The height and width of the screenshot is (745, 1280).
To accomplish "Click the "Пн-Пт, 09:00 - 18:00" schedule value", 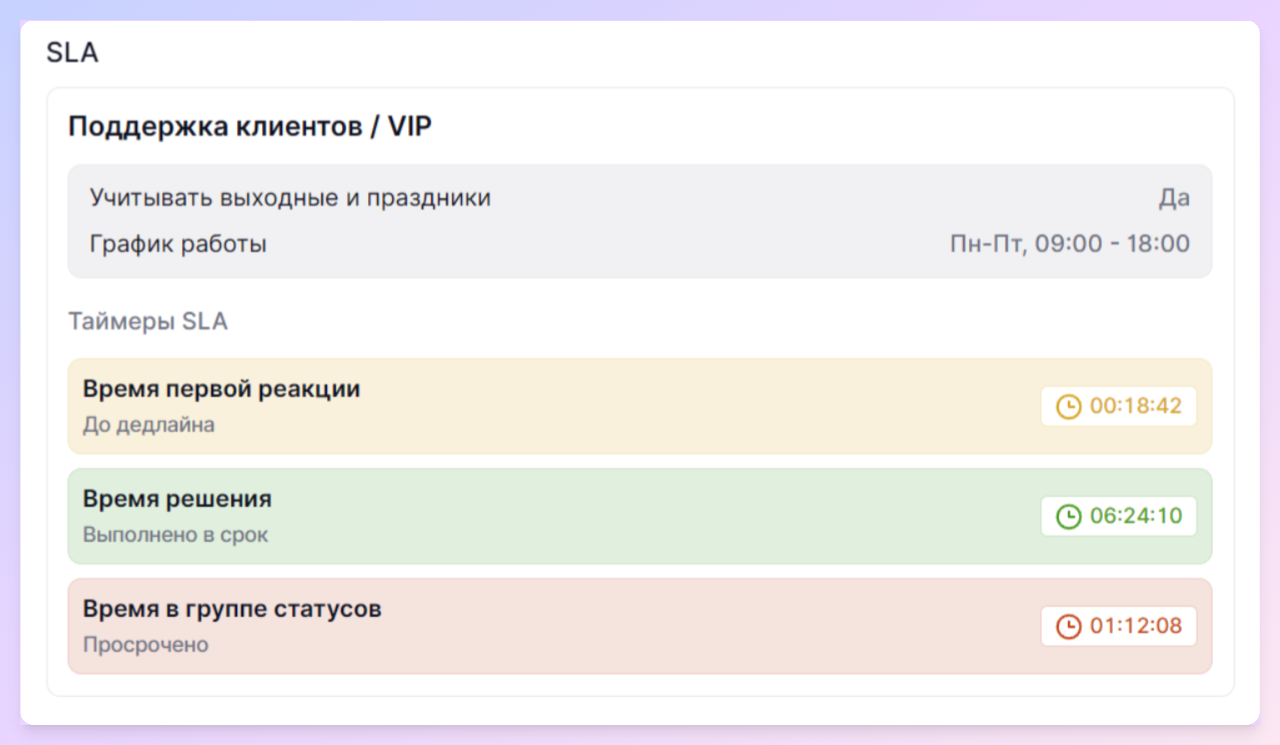I will 1069,244.
